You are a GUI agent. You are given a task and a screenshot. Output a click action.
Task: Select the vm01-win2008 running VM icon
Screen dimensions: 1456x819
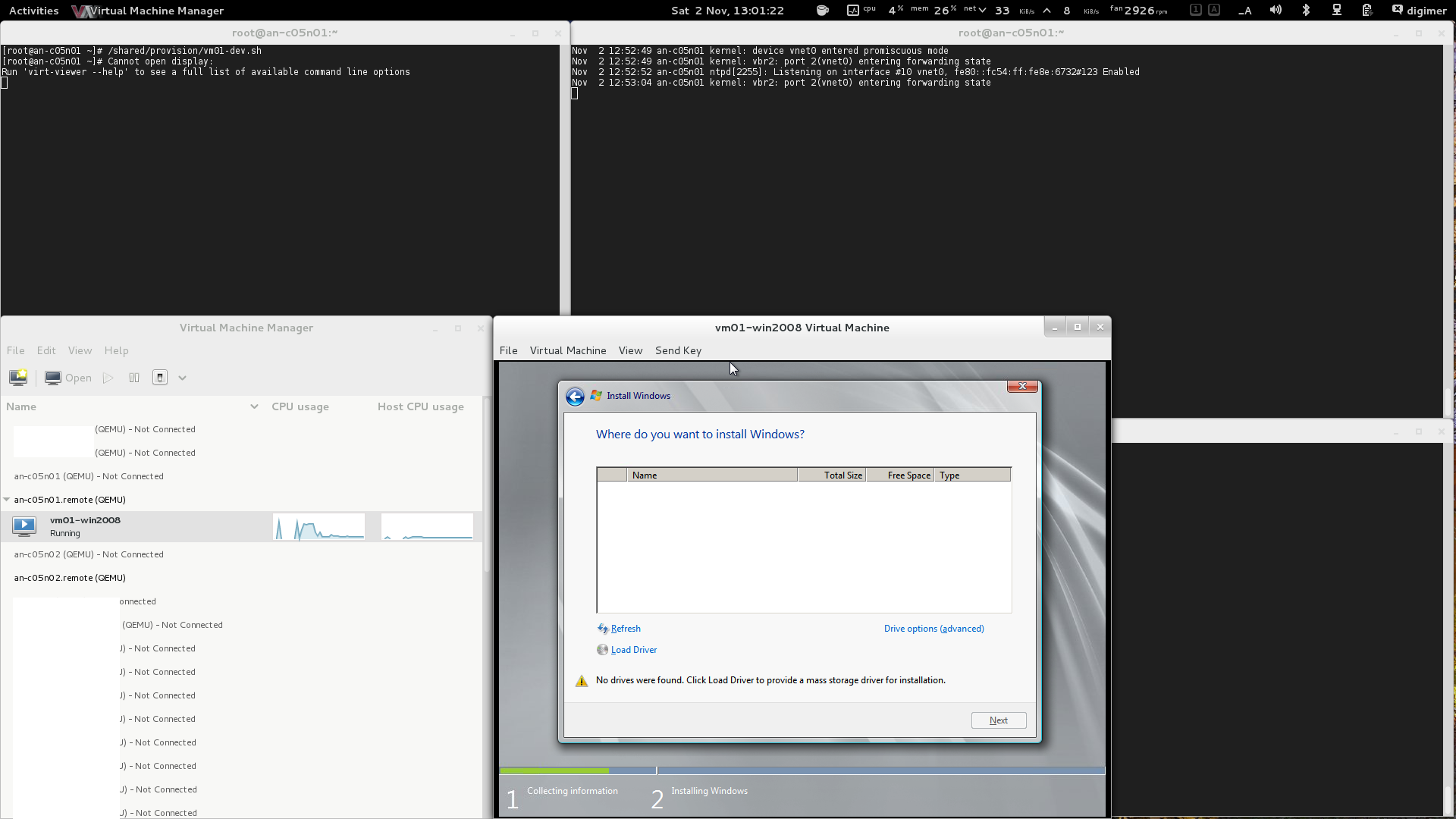pos(24,526)
